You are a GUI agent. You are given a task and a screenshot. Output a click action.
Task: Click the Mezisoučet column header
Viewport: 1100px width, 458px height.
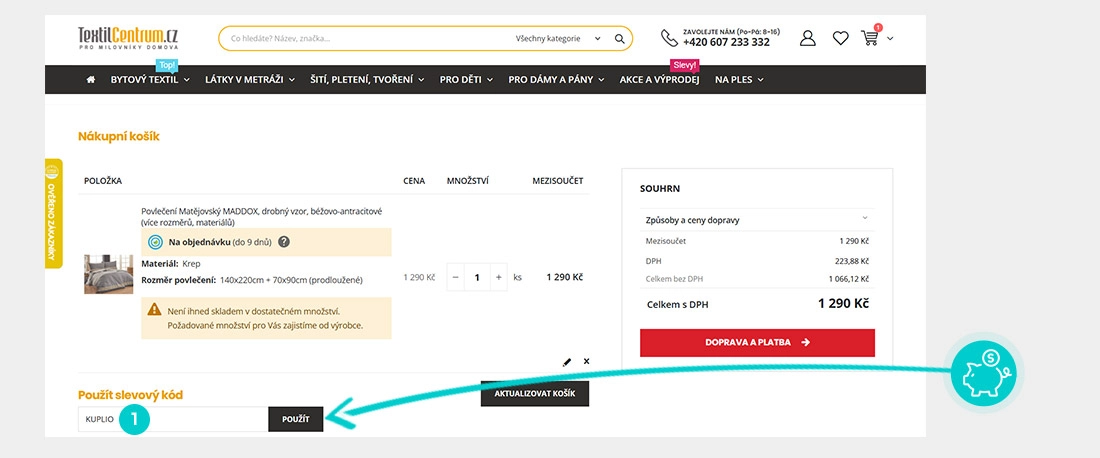point(558,181)
